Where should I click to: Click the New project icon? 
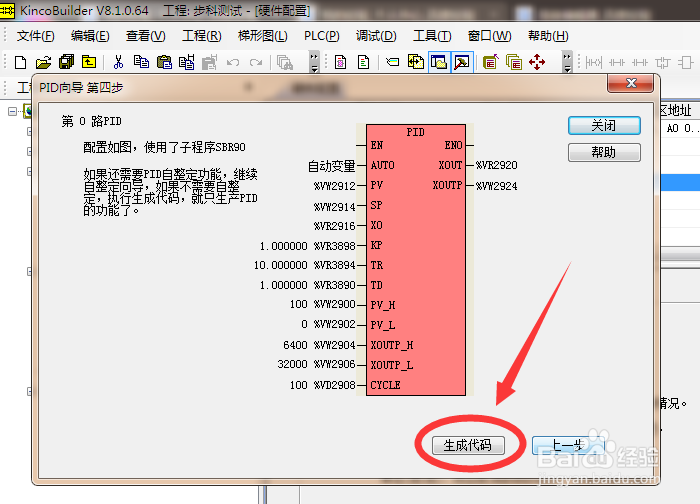tap(21, 62)
